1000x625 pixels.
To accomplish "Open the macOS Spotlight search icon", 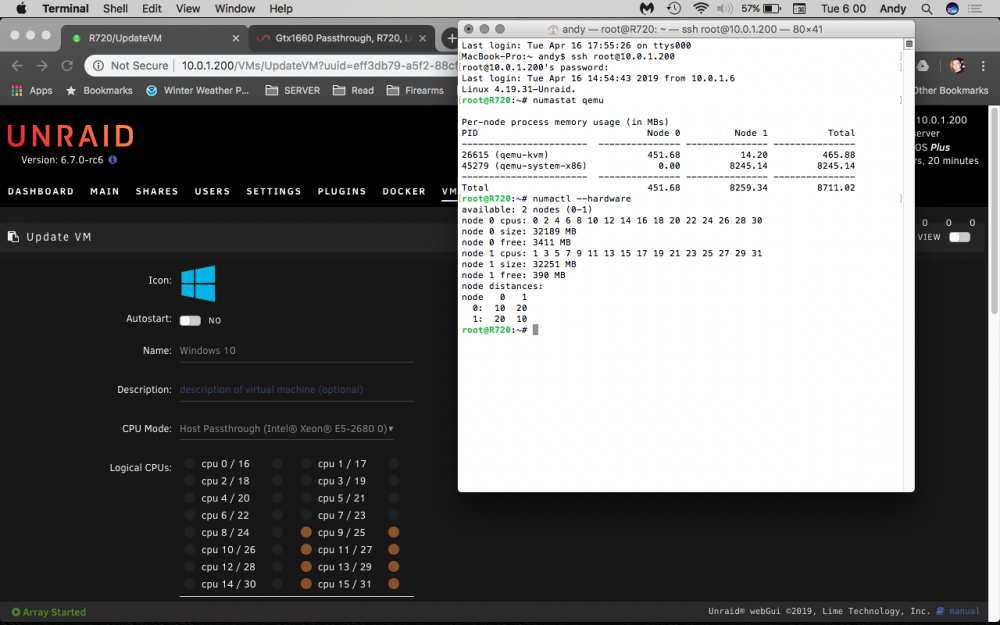I will point(927,9).
